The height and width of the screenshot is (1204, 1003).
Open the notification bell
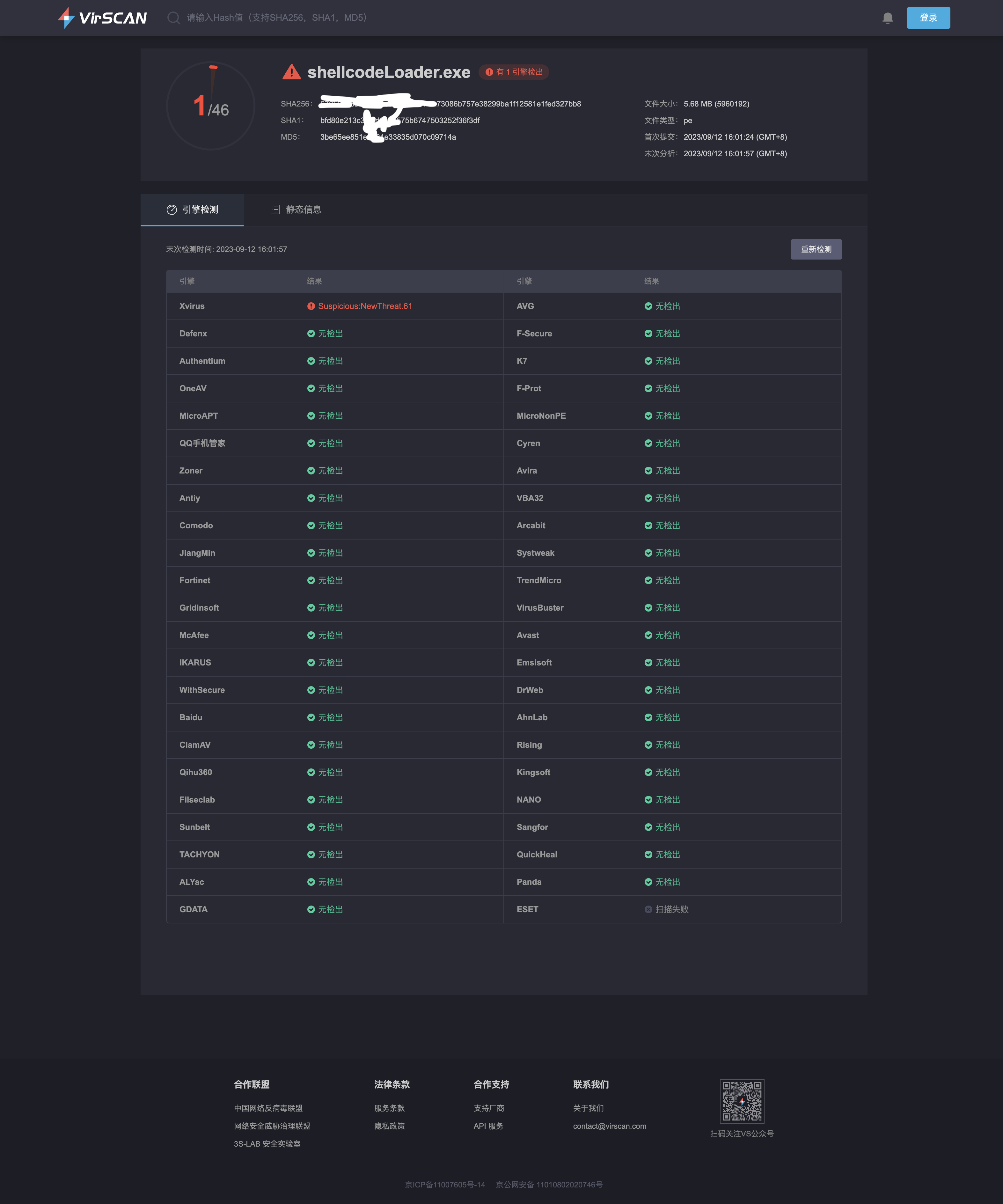coord(887,18)
